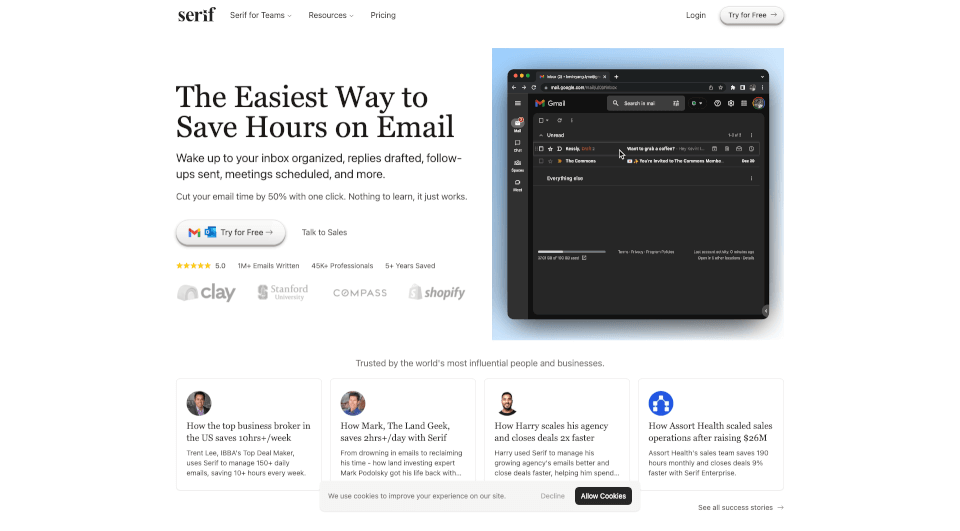Expand the Resources menu
Image resolution: width=960 pixels, height=531 pixels.
point(331,15)
